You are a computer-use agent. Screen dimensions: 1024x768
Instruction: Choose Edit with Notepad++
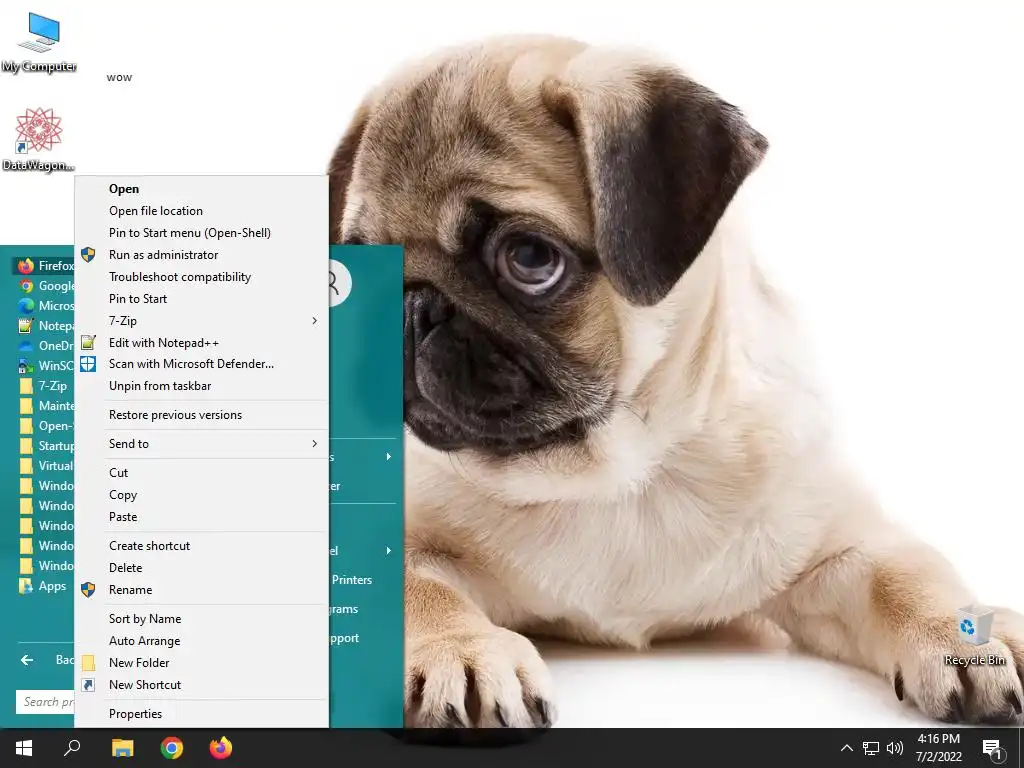pos(202,343)
